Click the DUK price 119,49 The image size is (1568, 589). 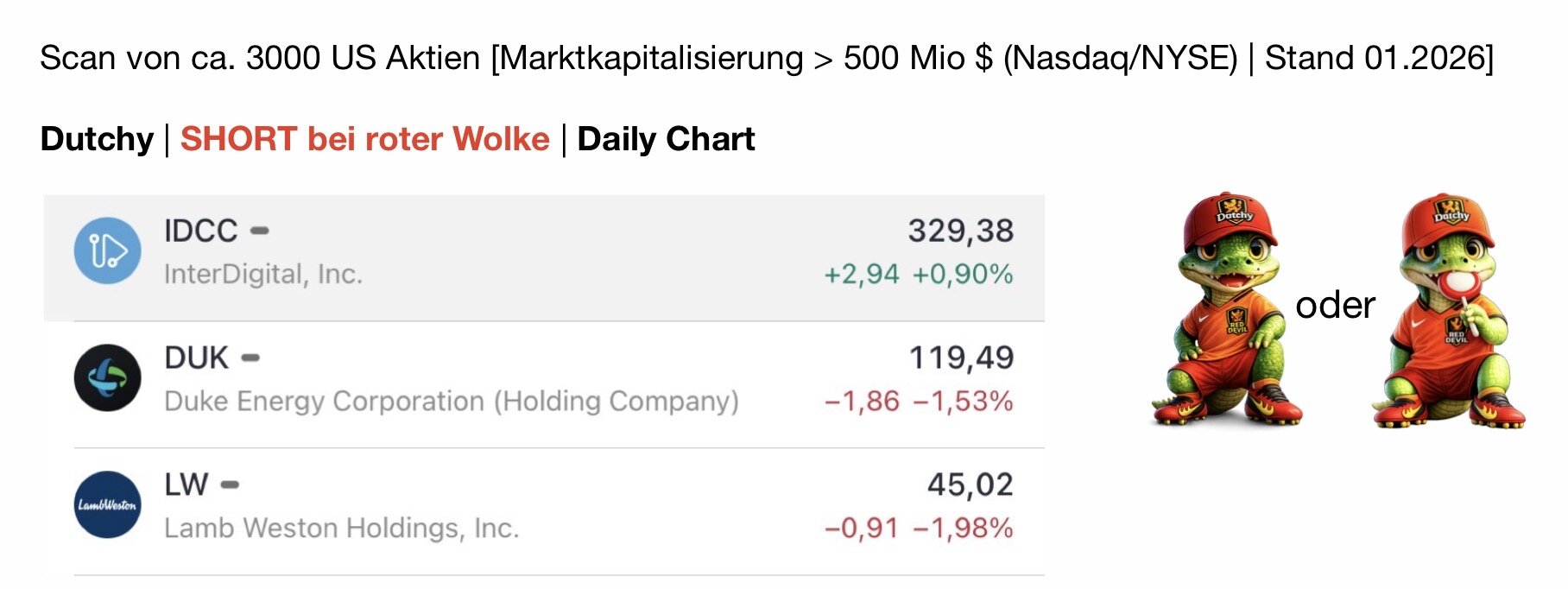(x=961, y=358)
